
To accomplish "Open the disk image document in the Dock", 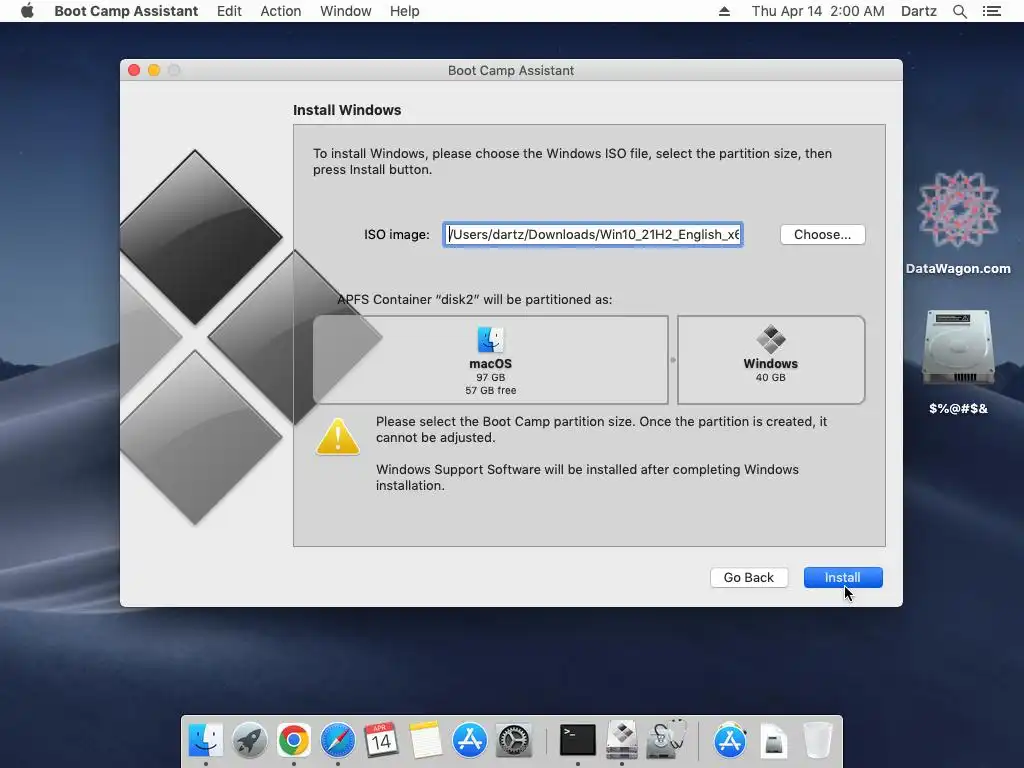I will tap(773, 741).
